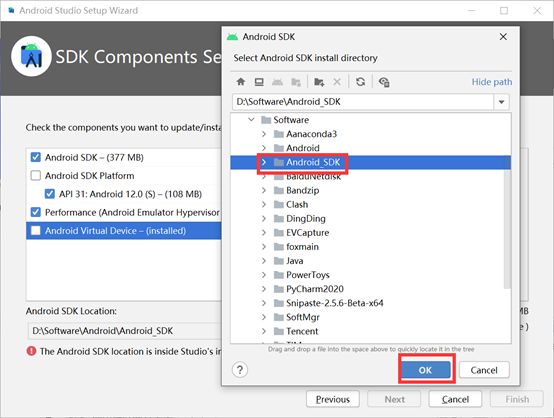This screenshot has height=418, width=554.
Task: Check the Android Virtual Device checkbox
Action: [x=36, y=230]
